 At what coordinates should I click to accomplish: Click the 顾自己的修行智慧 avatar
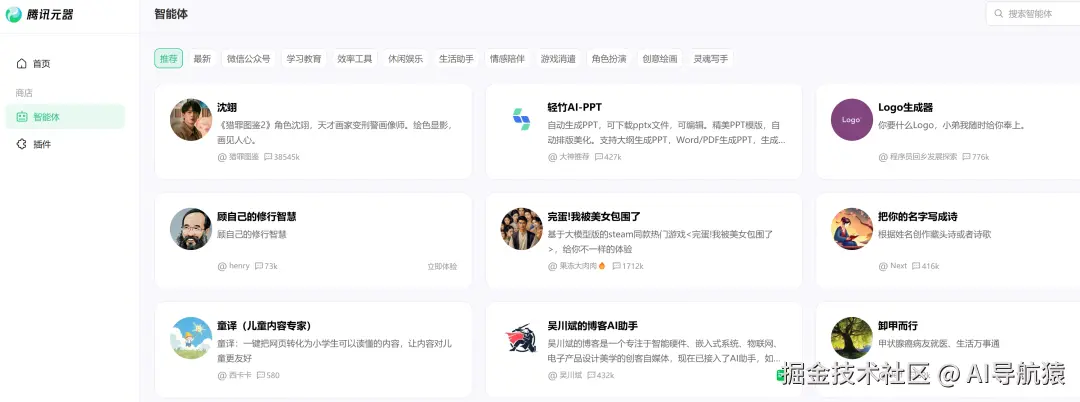[x=191, y=229]
